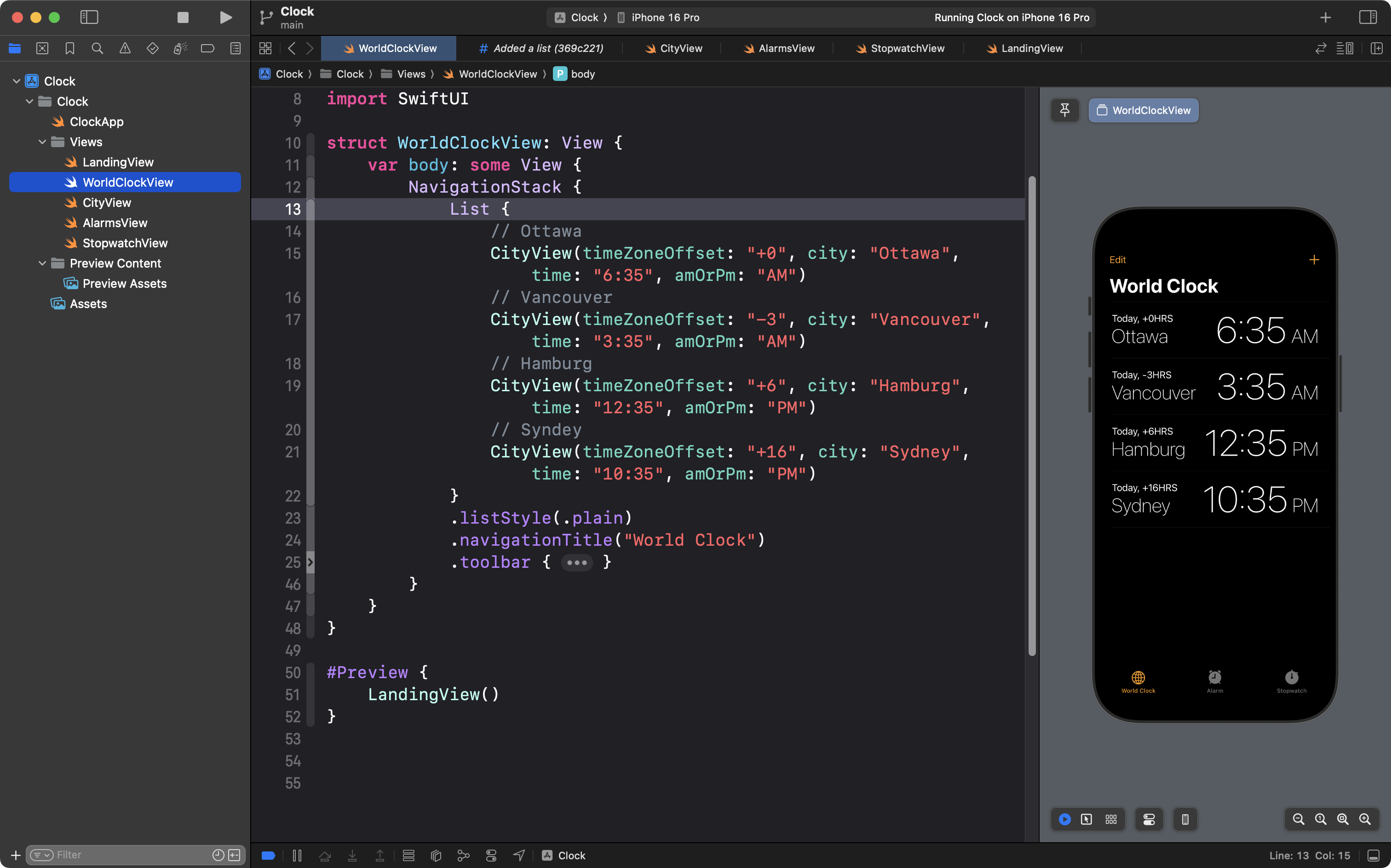Collapse the Preview Content folder

pos(42,263)
